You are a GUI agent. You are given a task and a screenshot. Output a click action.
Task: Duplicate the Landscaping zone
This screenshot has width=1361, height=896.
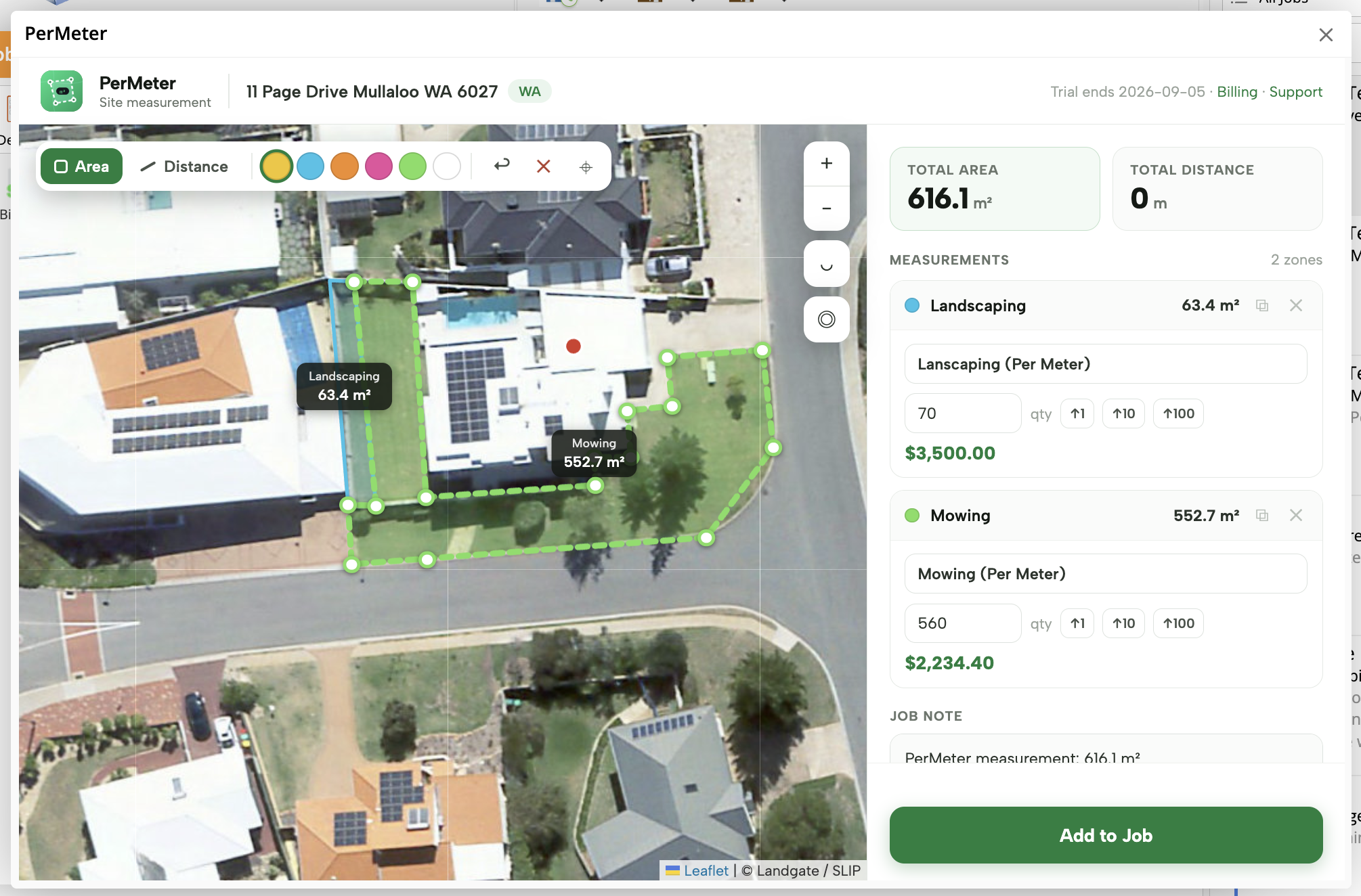pyautogui.click(x=1261, y=306)
